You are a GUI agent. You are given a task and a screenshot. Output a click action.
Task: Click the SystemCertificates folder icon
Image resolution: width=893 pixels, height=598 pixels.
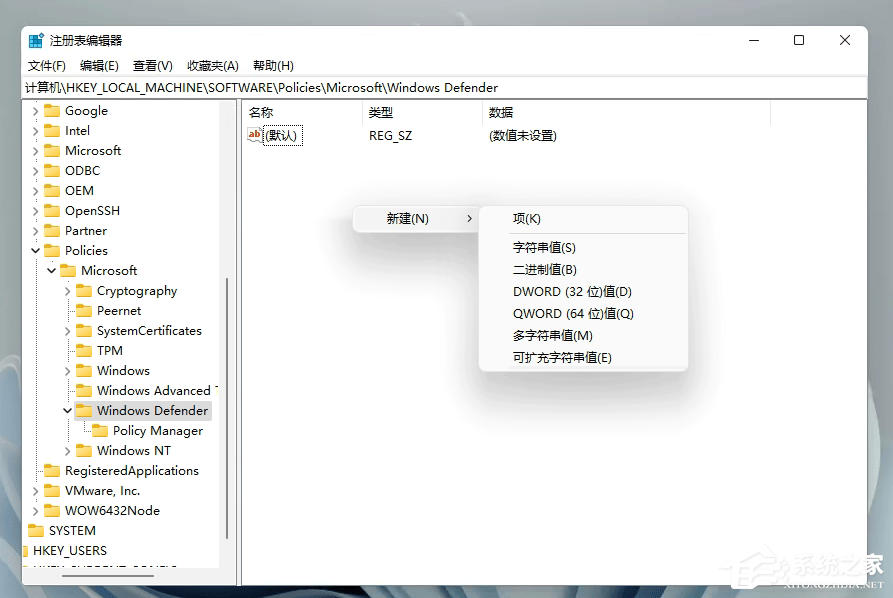pos(84,330)
